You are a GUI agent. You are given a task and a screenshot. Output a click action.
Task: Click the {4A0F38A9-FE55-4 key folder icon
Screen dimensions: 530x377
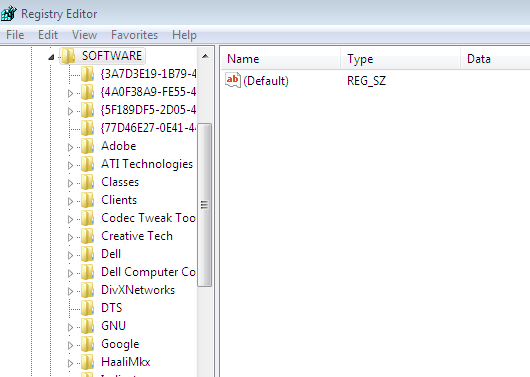(x=88, y=92)
